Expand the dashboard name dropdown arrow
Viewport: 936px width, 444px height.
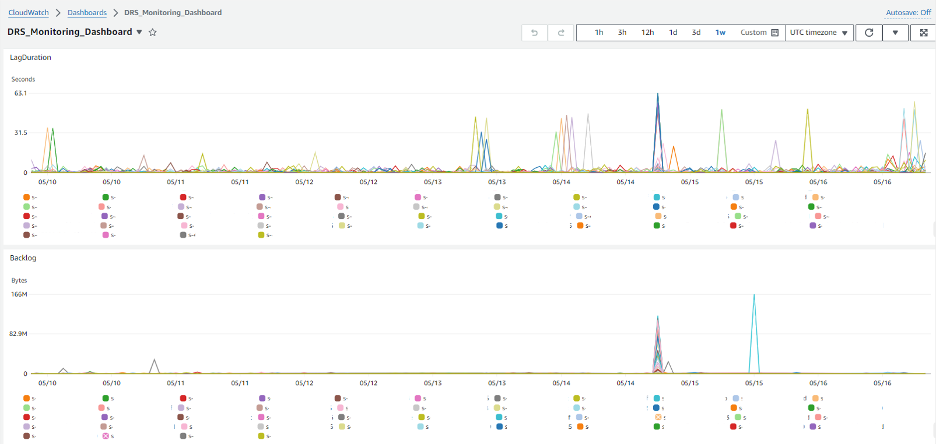point(139,32)
